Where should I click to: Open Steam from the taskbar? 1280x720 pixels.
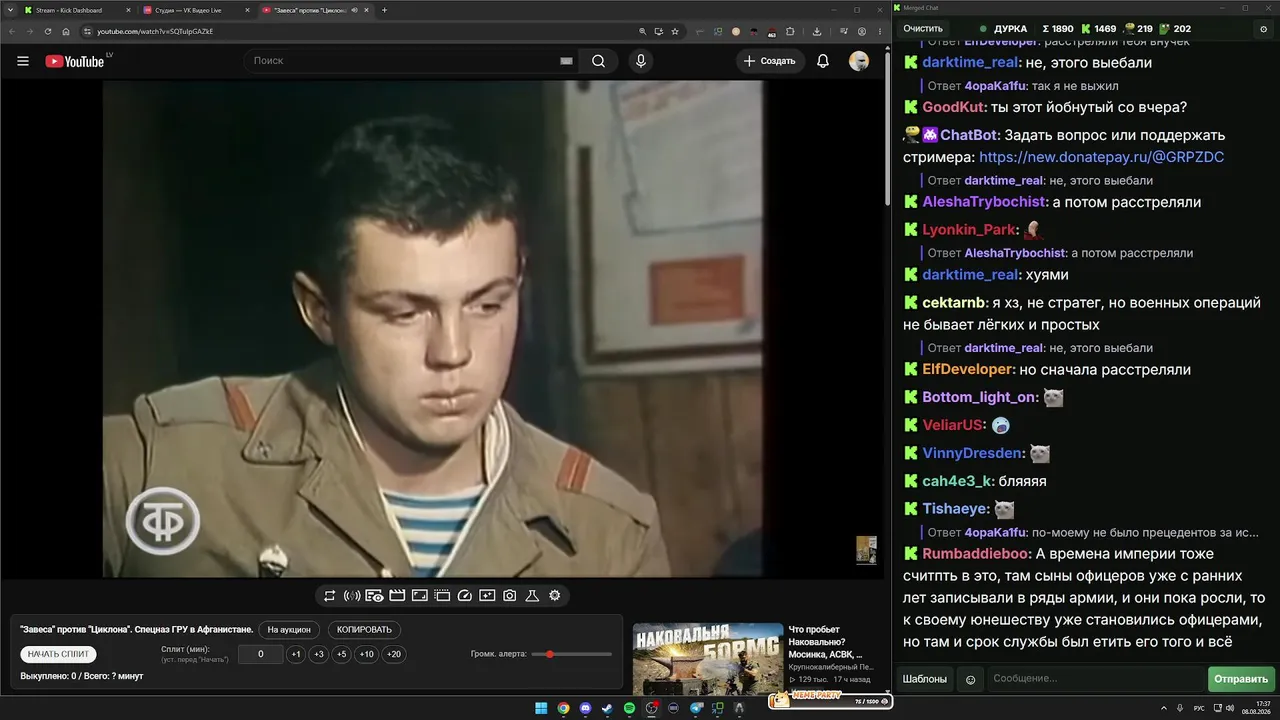pyautogui.click(x=607, y=708)
